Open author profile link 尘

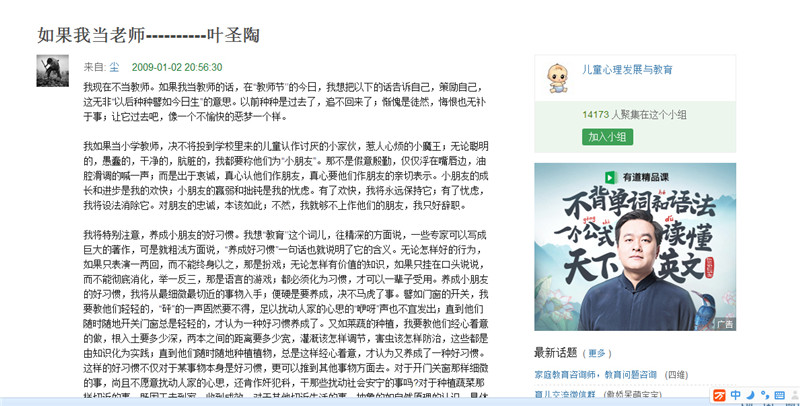[x=114, y=67]
